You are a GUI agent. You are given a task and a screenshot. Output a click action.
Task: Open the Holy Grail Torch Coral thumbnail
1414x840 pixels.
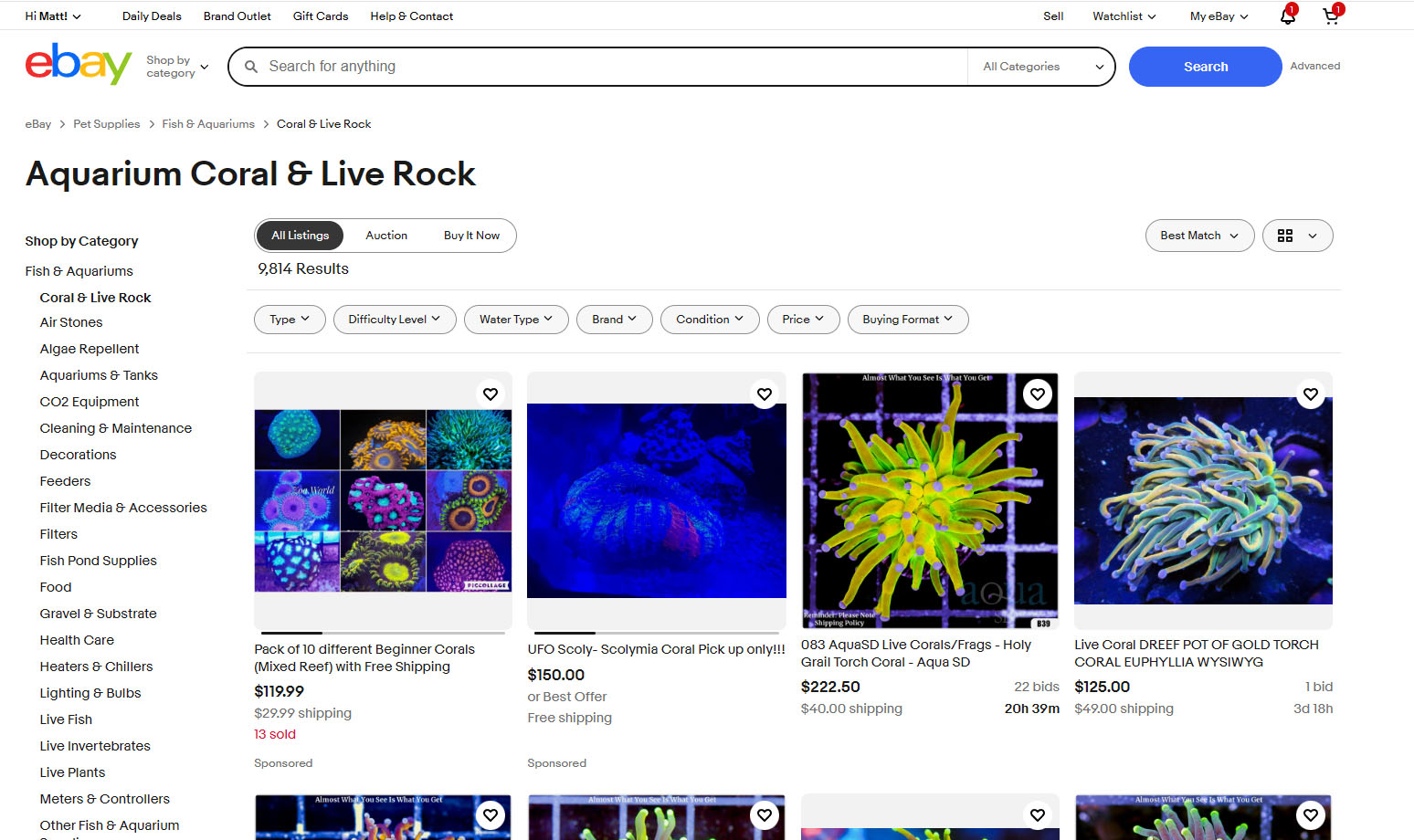(930, 500)
